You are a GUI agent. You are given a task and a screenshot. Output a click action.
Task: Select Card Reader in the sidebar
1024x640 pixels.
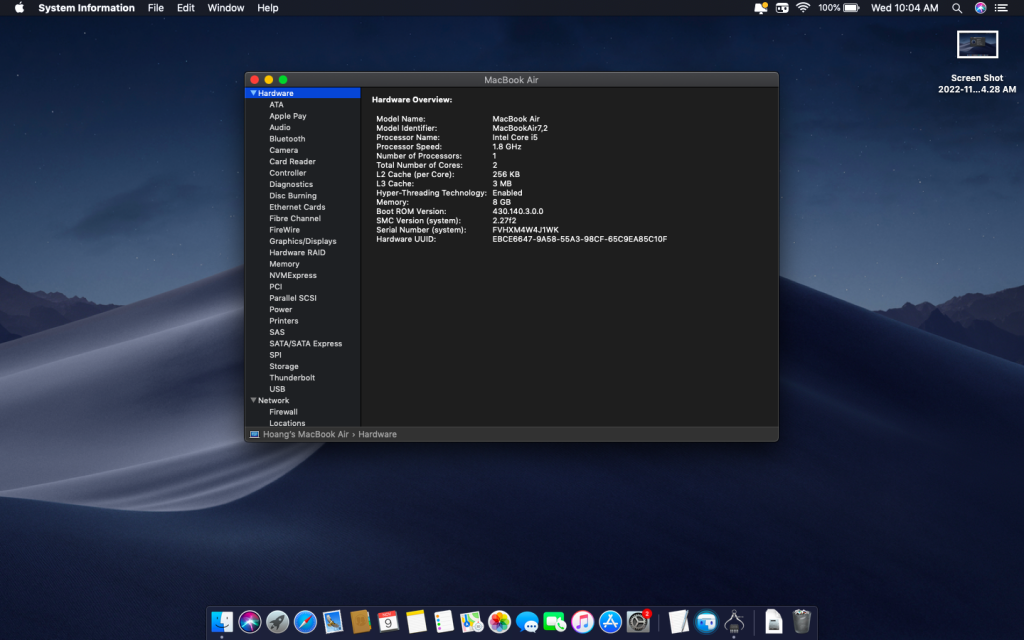292,161
